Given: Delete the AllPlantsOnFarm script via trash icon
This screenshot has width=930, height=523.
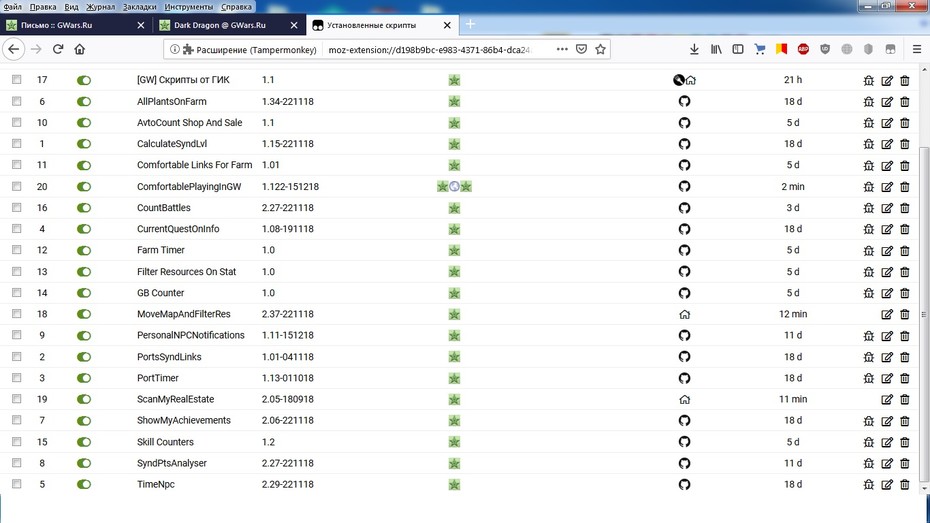Looking at the screenshot, I should (x=904, y=101).
